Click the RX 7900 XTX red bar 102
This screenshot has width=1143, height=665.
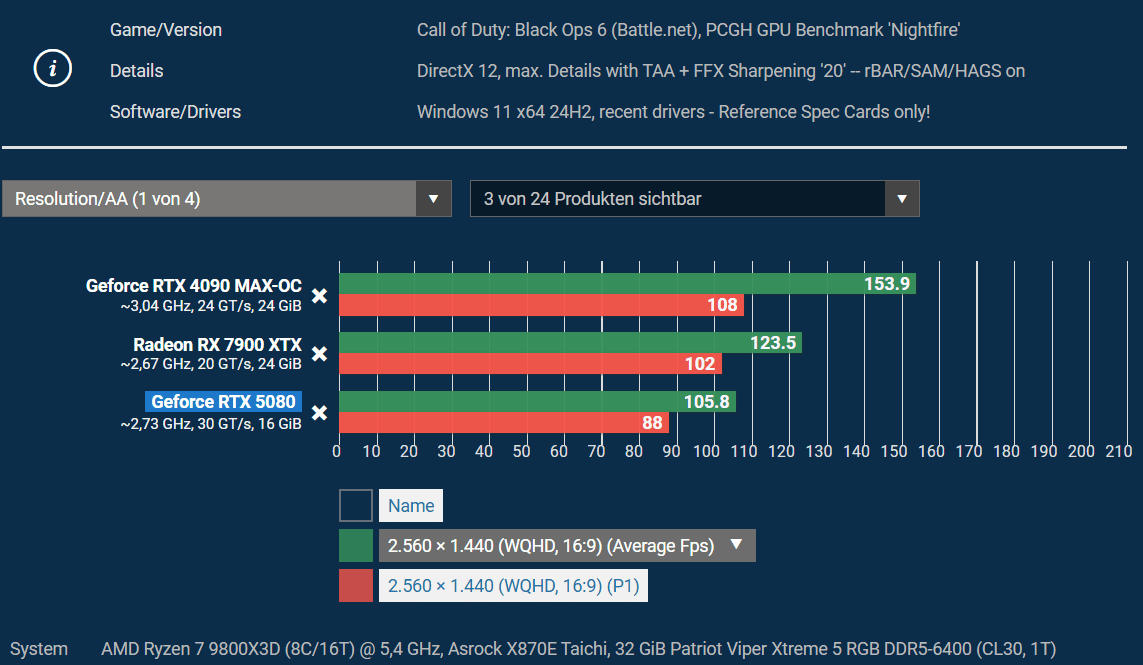530,364
